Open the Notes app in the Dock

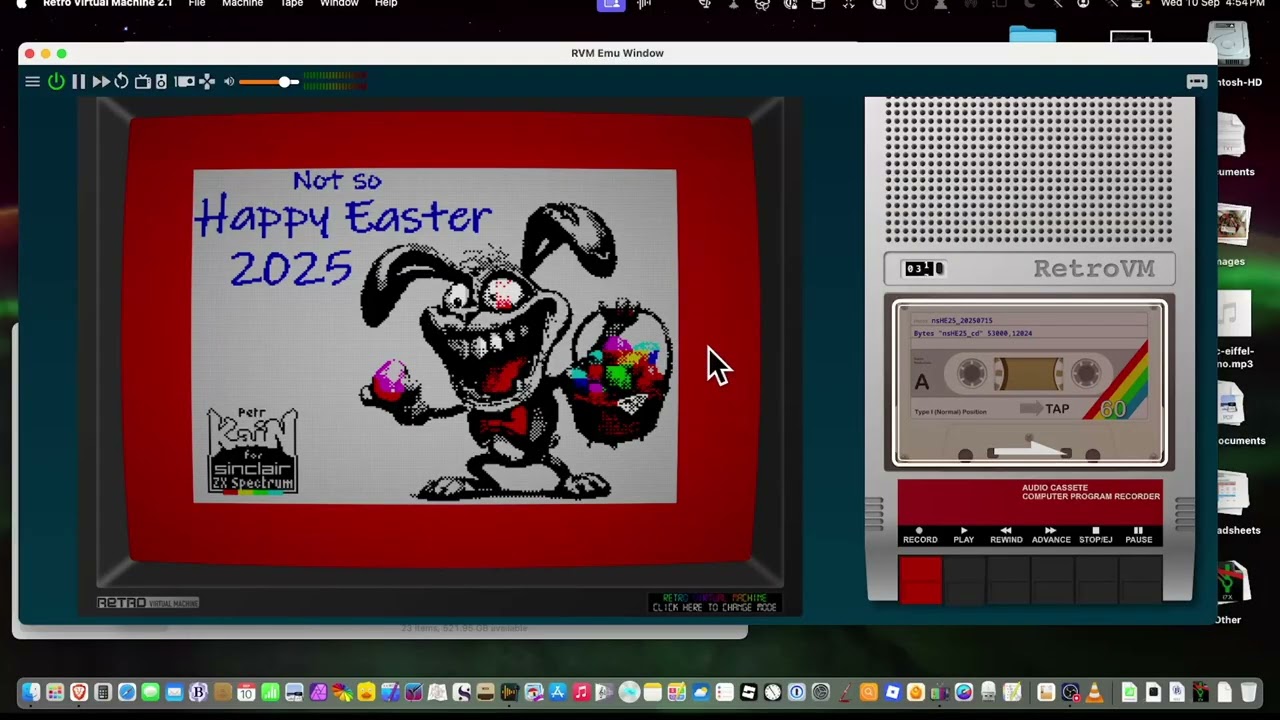click(x=652, y=692)
